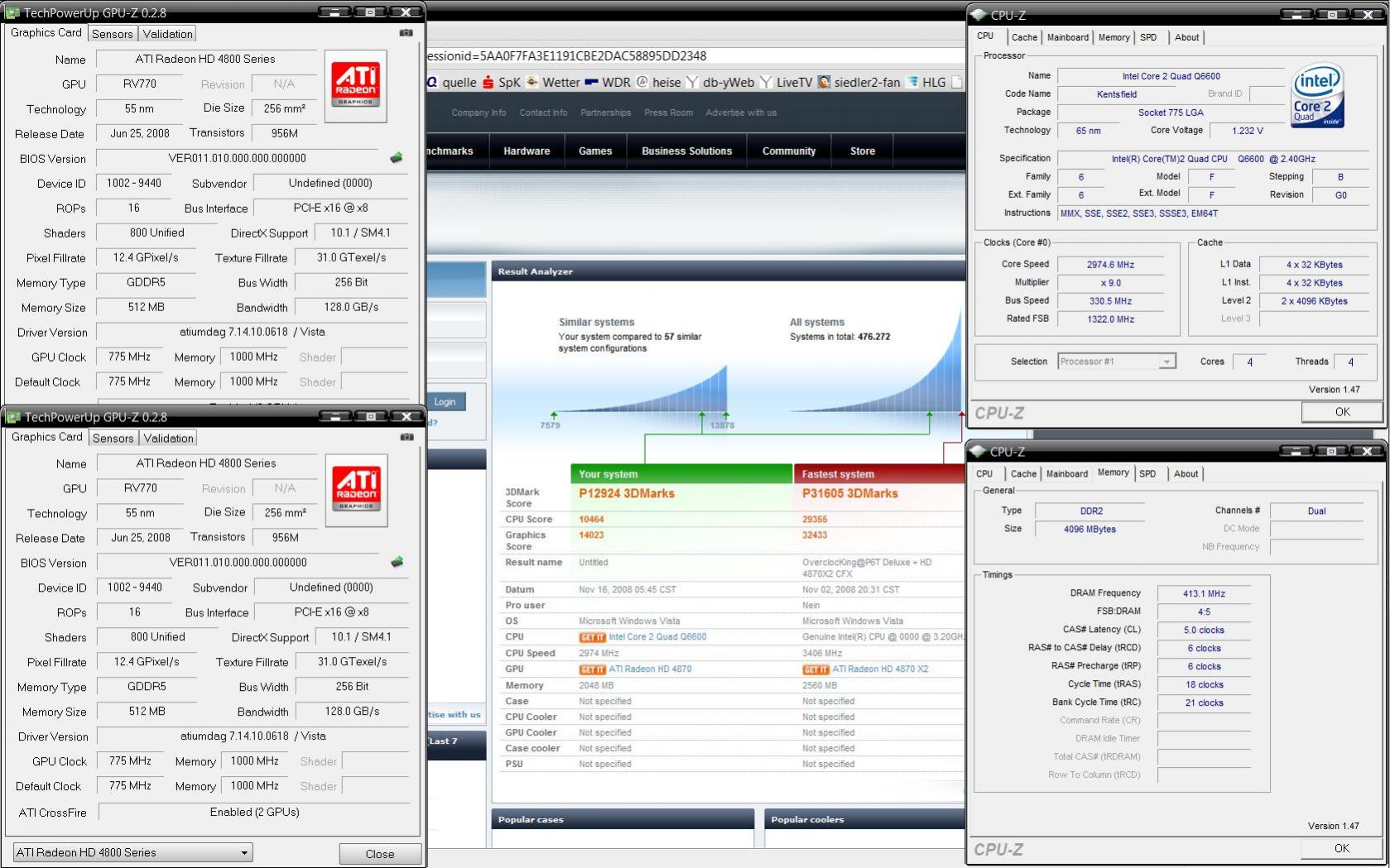1390x868 pixels.
Task: Click GET IT badge next to Intel Core 2 Quad Q6600
Action: tap(592, 637)
